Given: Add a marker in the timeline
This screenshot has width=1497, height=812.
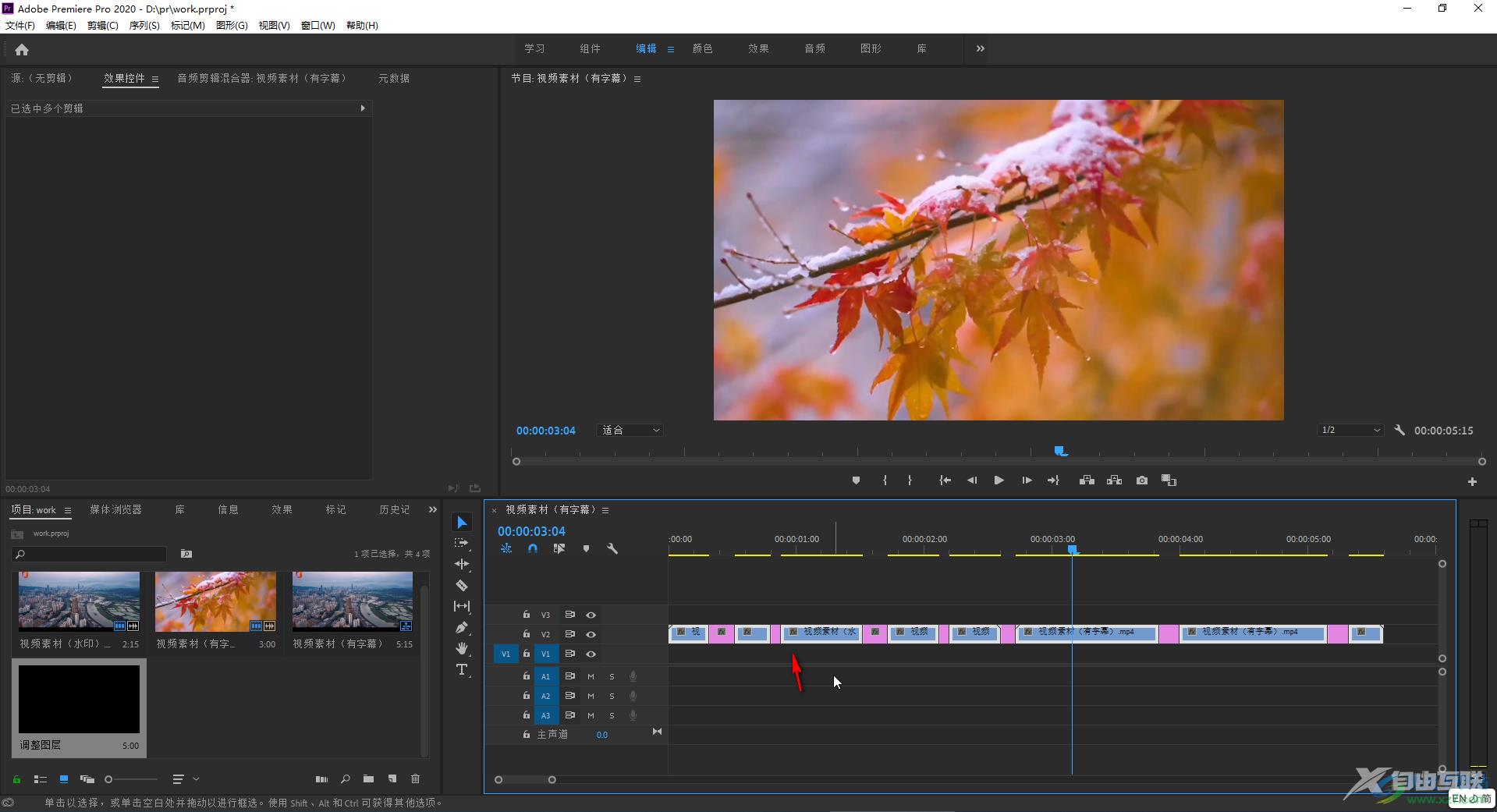Looking at the screenshot, I should click(x=586, y=548).
